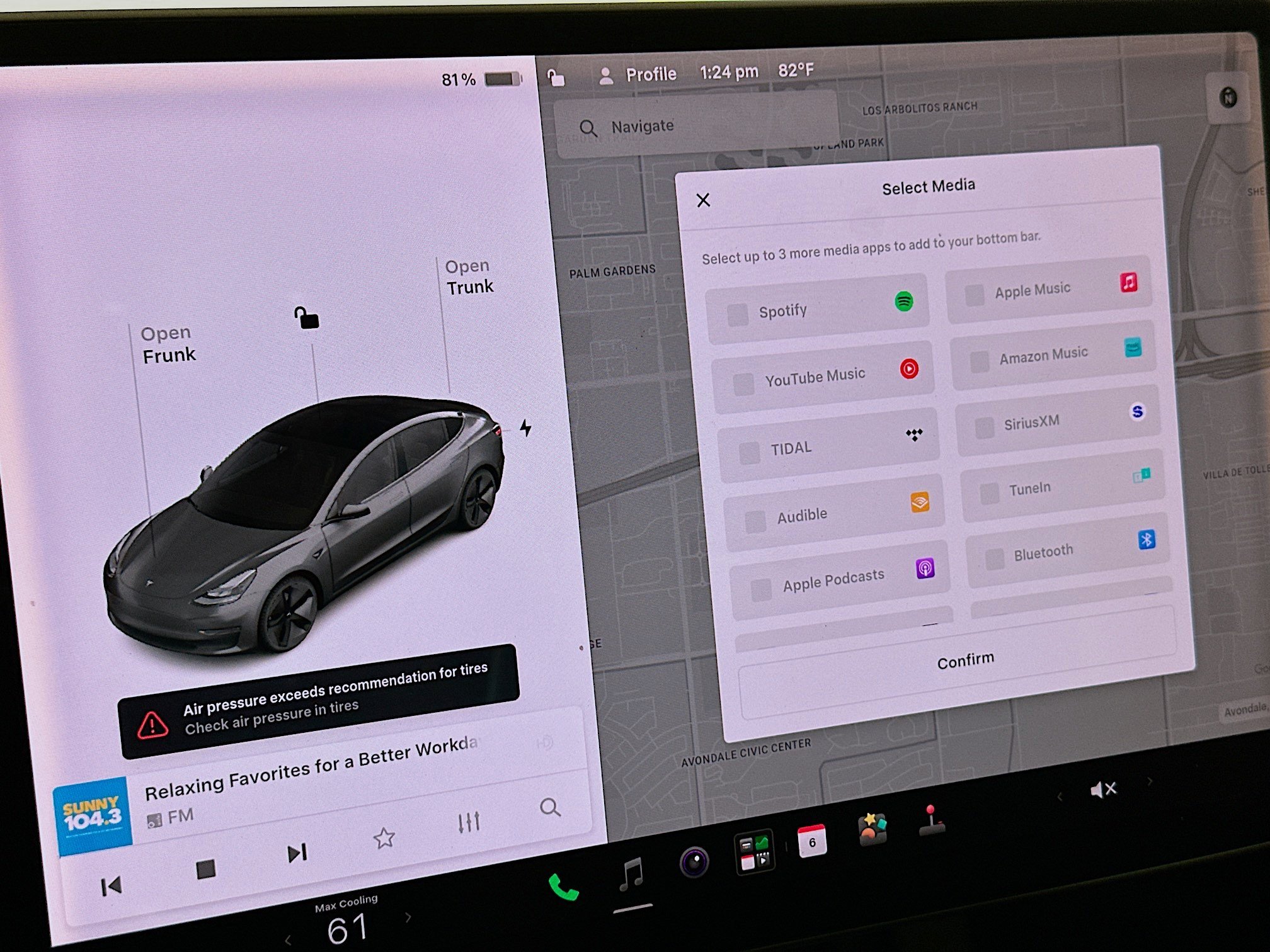
Task: Tap the lock icon above the car
Action: coord(307,318)
